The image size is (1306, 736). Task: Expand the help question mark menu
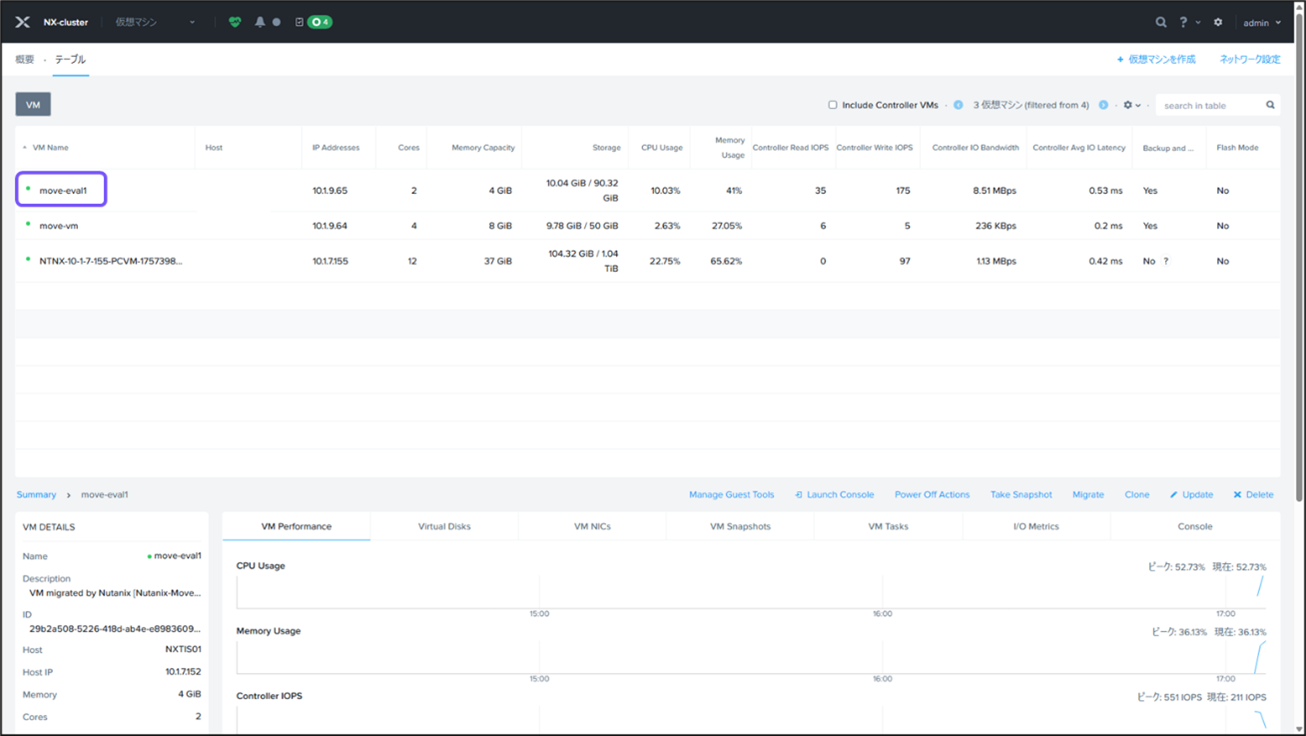[1187, 22]
